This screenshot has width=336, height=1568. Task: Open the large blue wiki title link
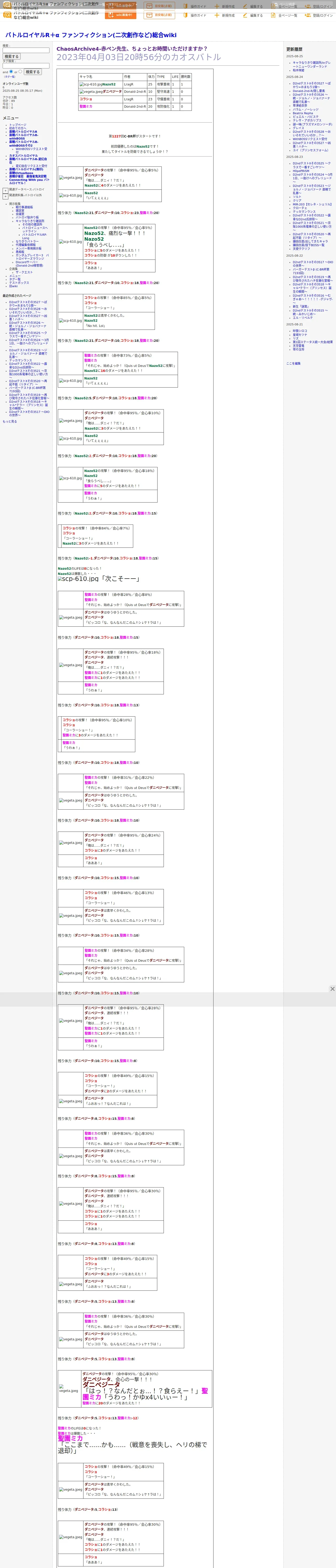click(91, 35)
